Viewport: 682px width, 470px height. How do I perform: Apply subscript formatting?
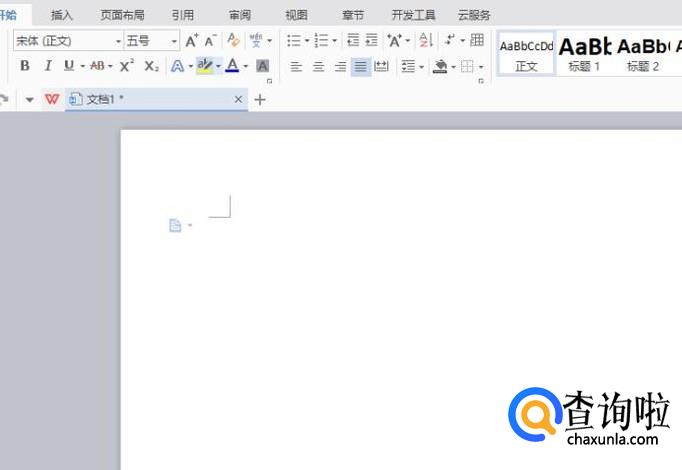(151, 66)
